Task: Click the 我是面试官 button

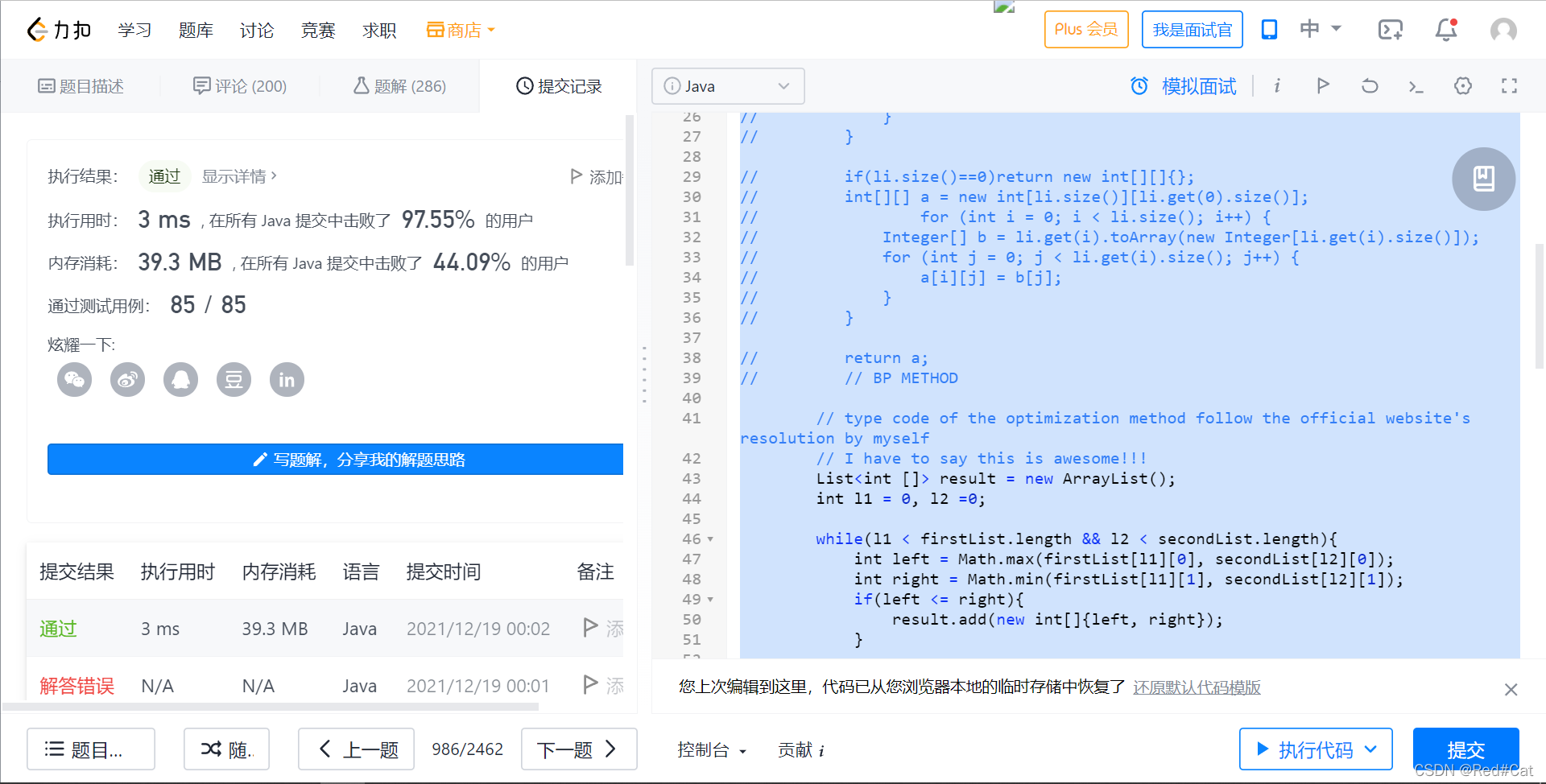Action: (x=1193, y=29)
